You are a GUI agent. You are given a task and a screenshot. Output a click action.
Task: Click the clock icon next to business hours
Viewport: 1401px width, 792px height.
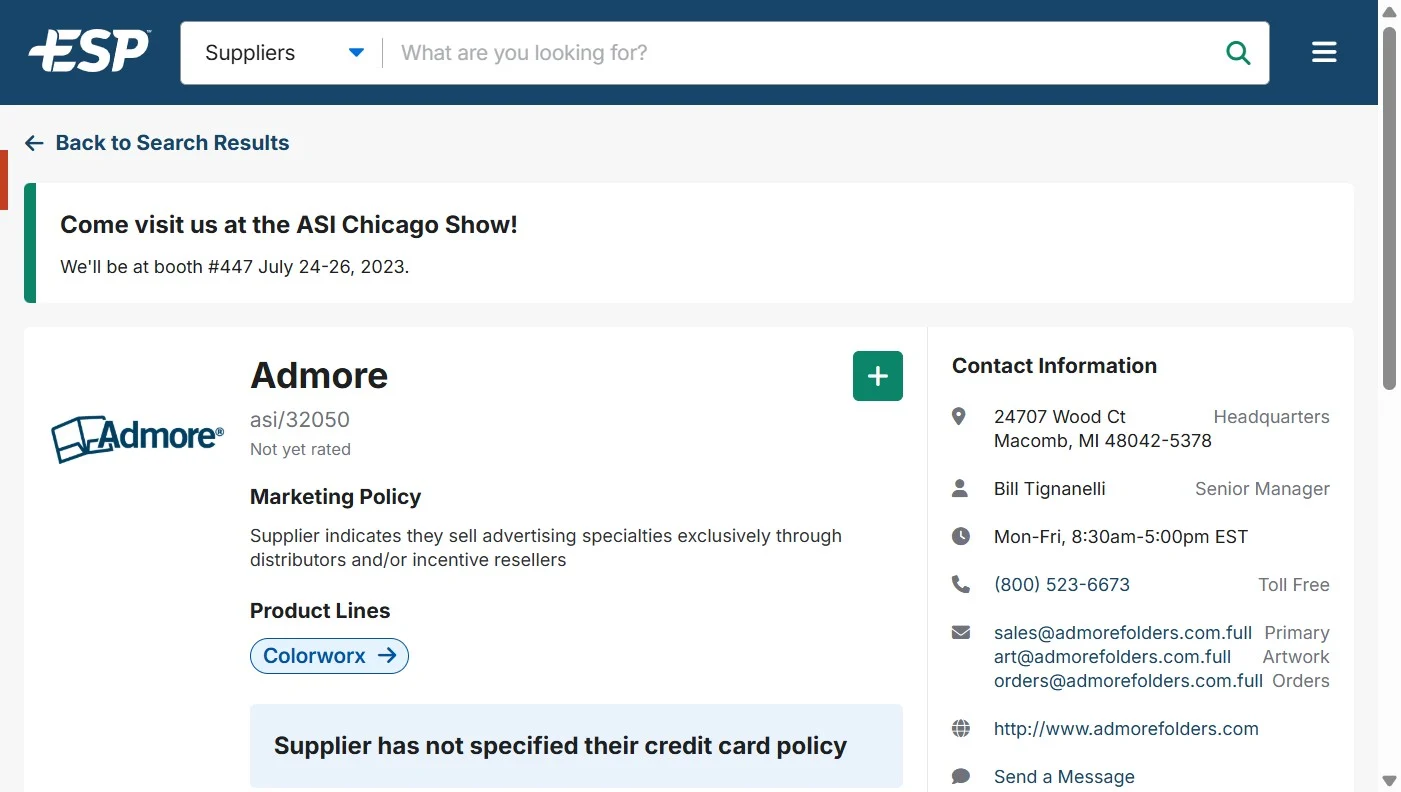click(961, 536)
